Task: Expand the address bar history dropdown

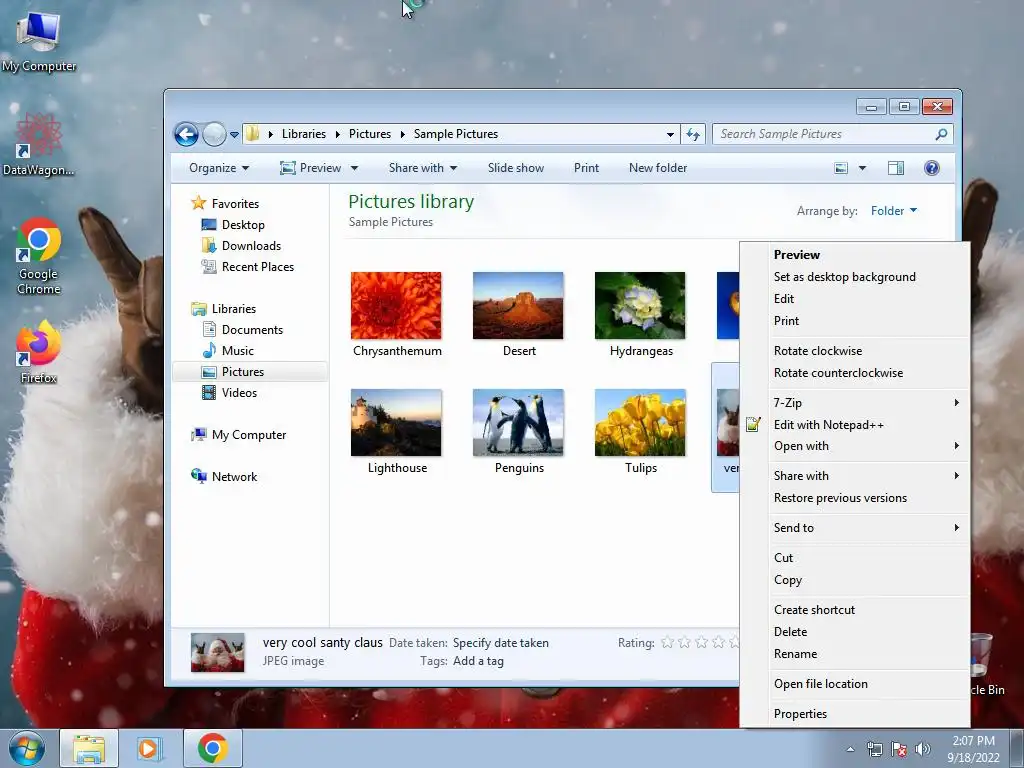Action: [x=670, y=135]
